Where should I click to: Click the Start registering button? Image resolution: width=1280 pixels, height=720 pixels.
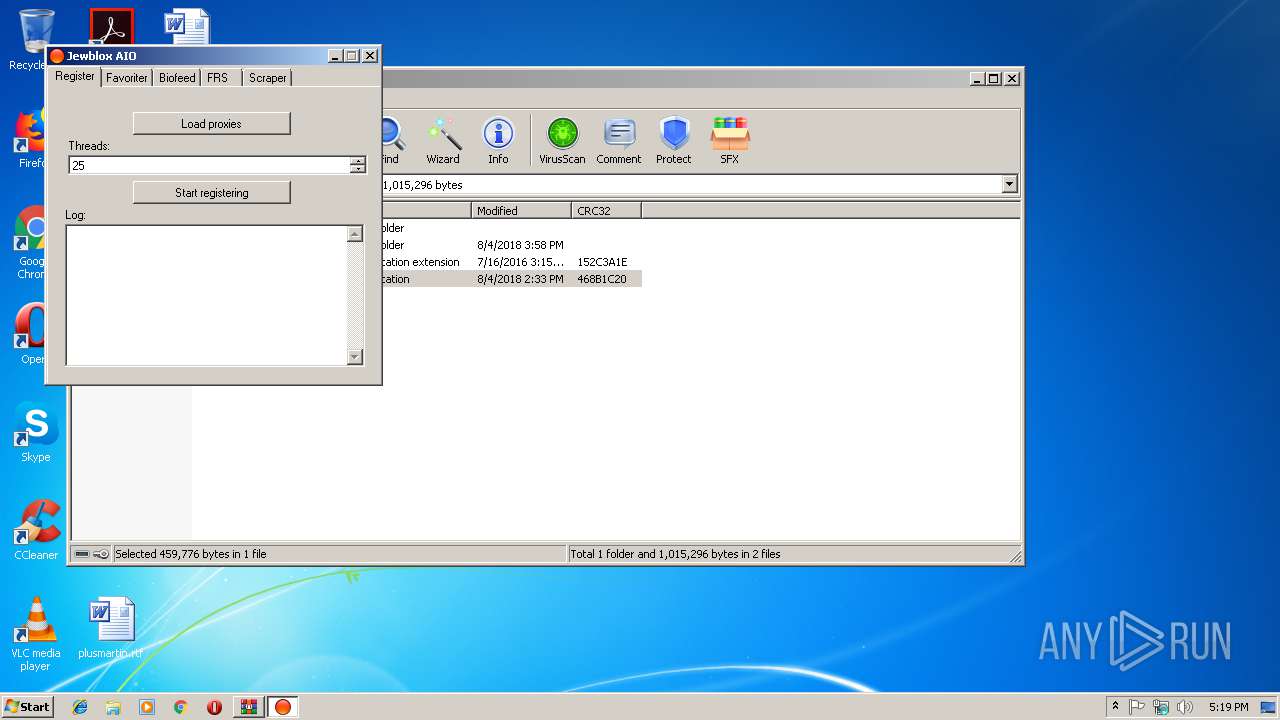[212, 192]
